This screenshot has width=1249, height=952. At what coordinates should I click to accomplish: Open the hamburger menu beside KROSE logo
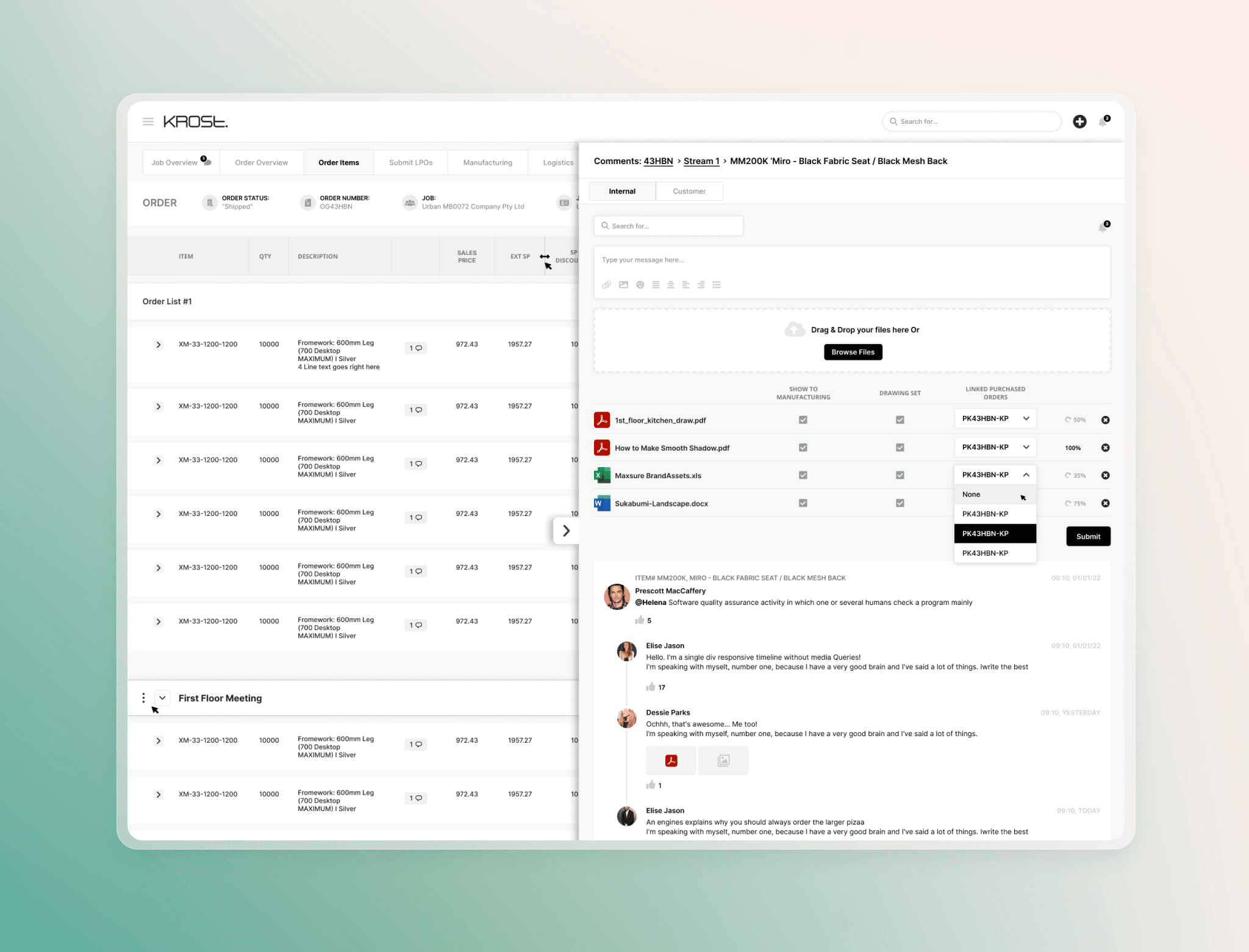[x=148, y=122]
